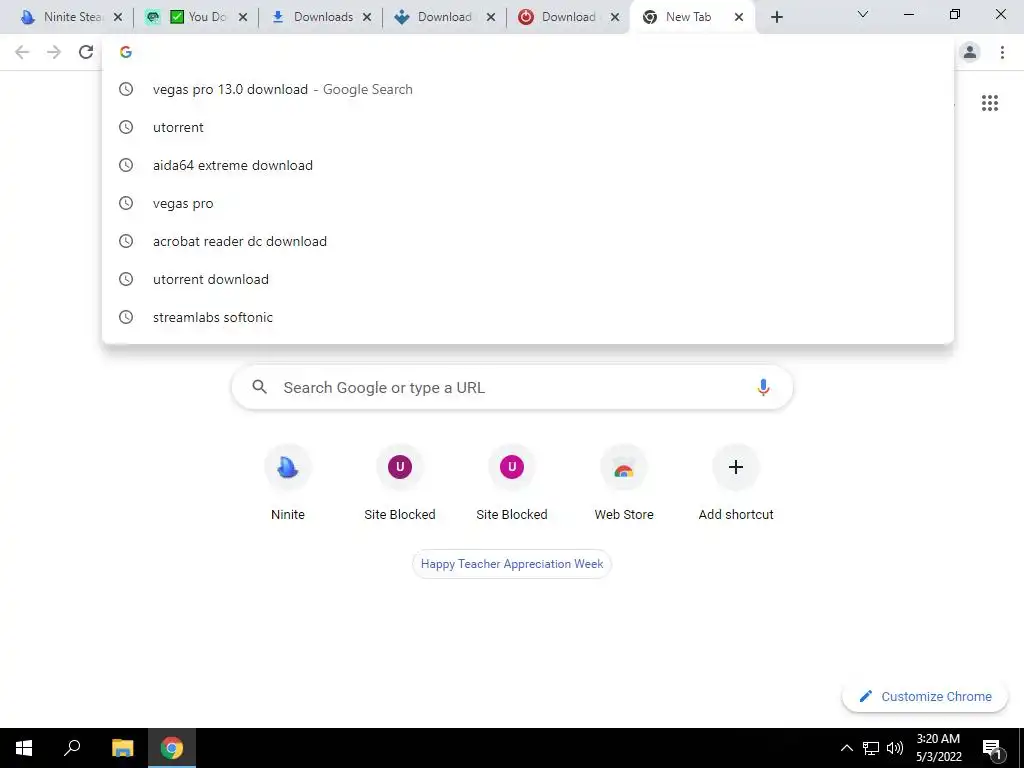Focus the 'Search Google or type a URL' box

(x=512, y=387)
